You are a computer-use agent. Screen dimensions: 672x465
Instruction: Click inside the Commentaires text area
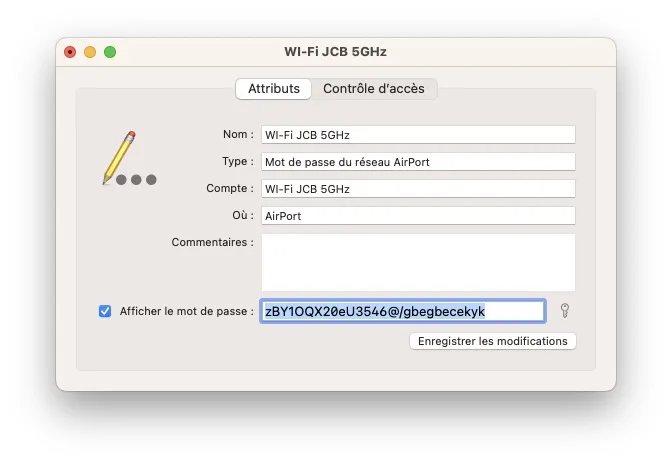click(x=418, y=263)
